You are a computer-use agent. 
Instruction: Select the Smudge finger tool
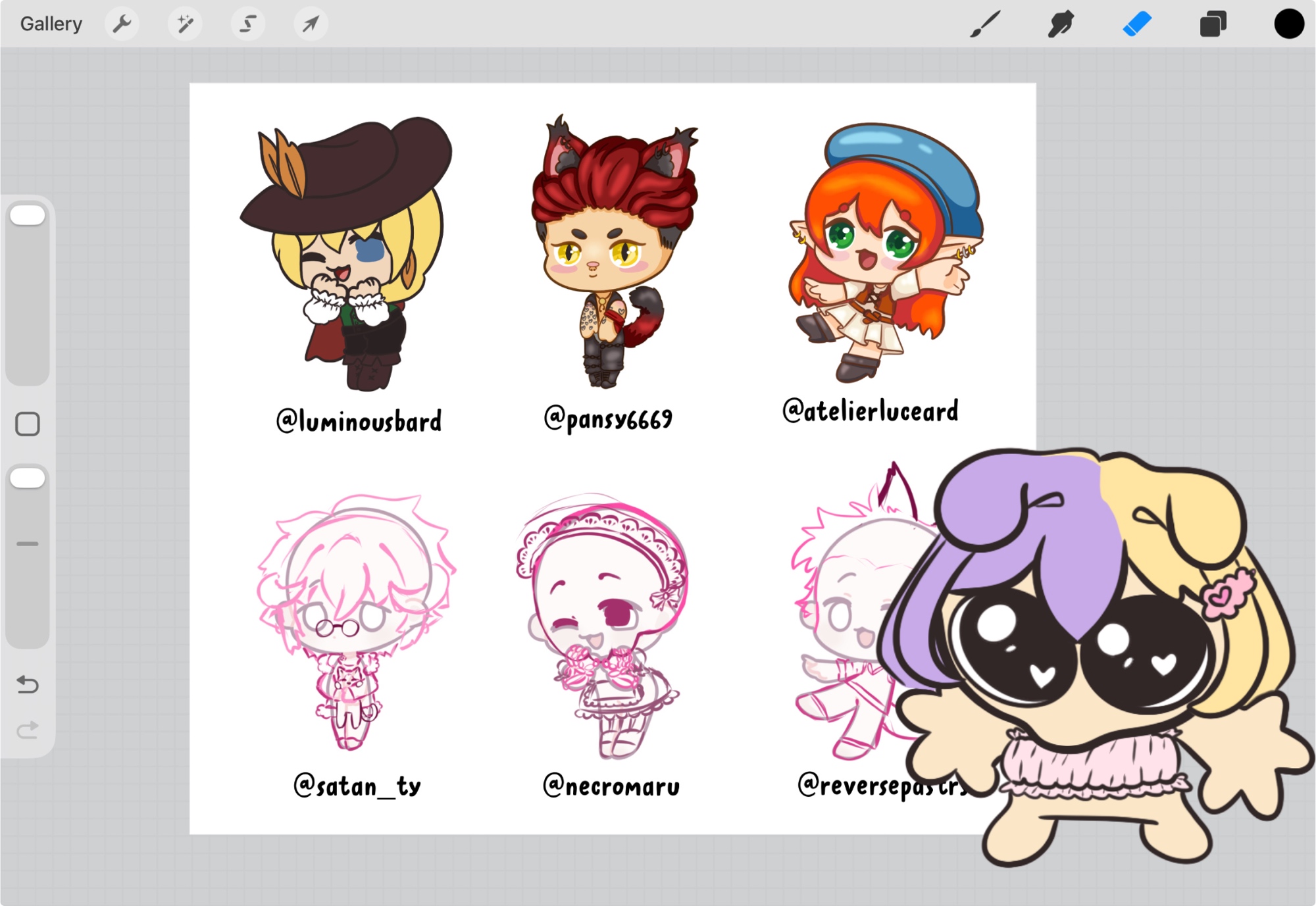pos(1061,24)
